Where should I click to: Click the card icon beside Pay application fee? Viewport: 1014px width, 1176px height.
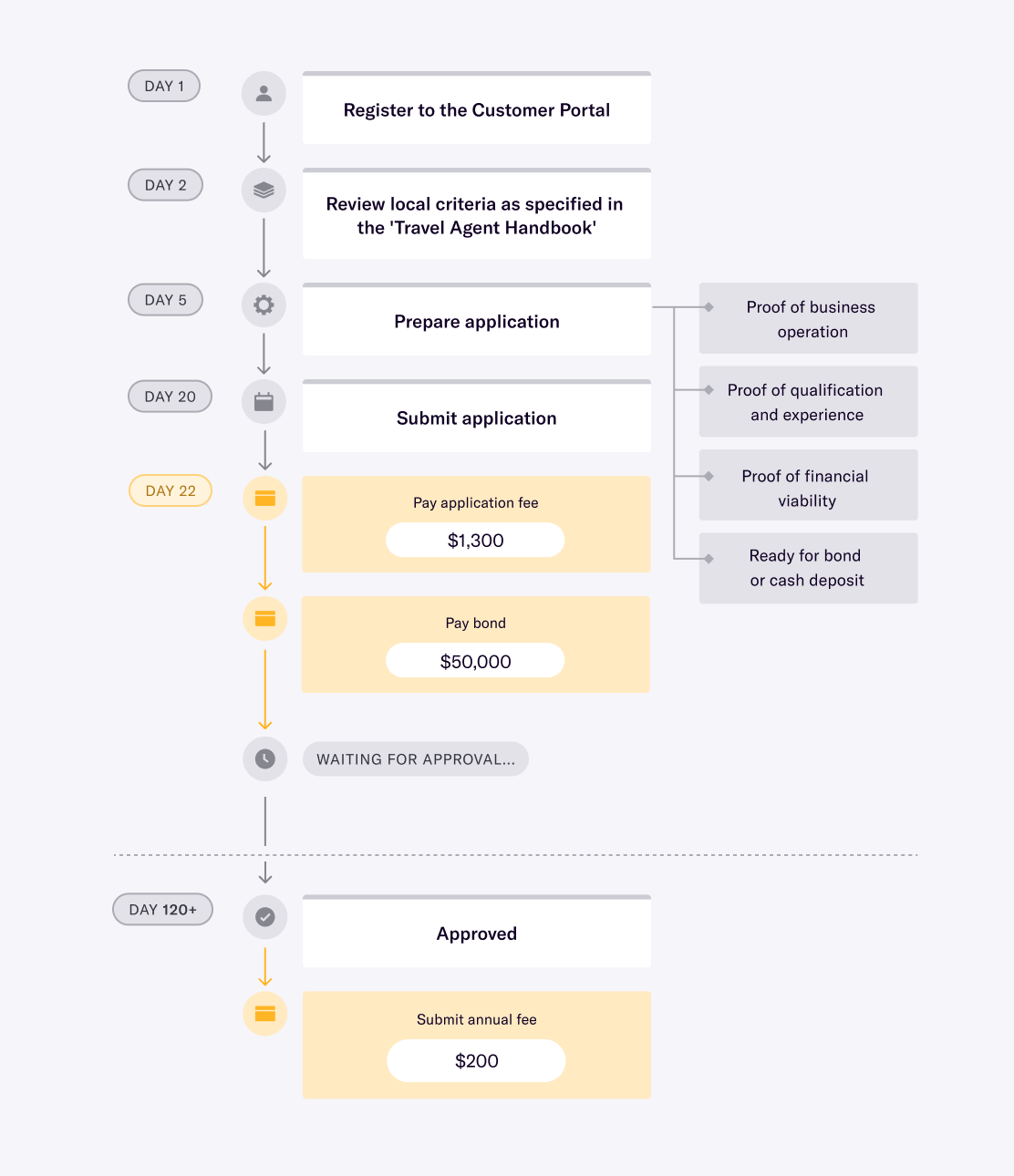point(265,498)
